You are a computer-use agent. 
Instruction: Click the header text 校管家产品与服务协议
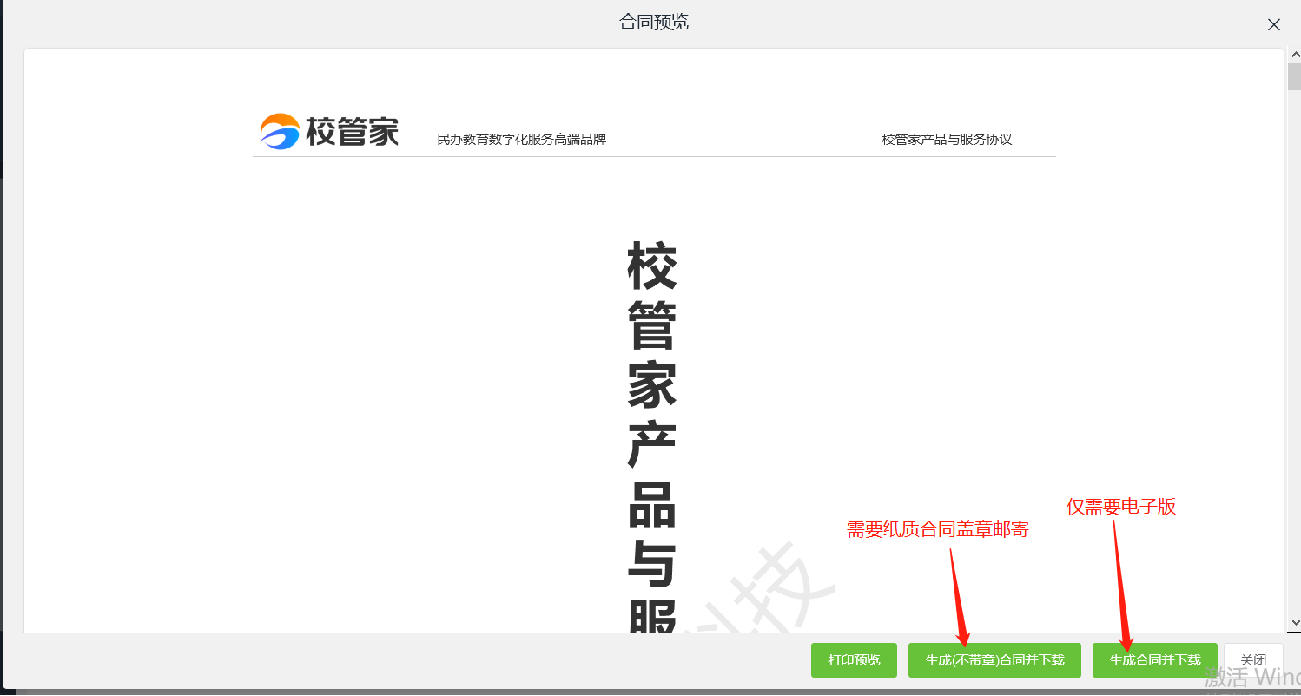[947, 139]
